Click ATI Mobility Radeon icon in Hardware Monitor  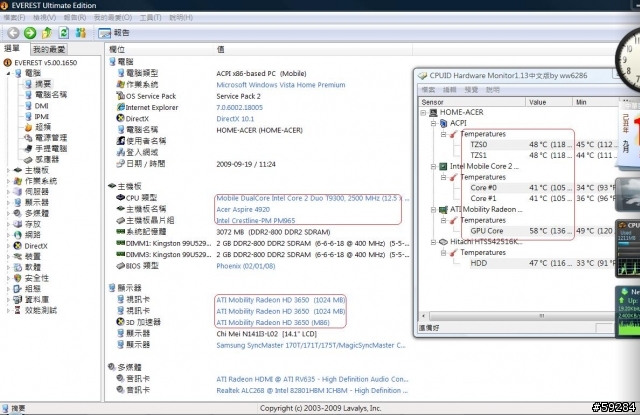tap(443, 210)
